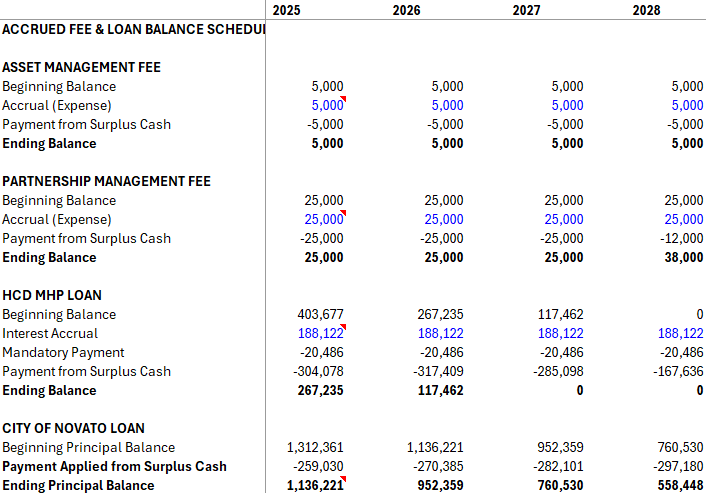706x493 pixels.
Task: Select blue 188,122 interest accrual cell for 2028
Action: [x=680, y=333]
